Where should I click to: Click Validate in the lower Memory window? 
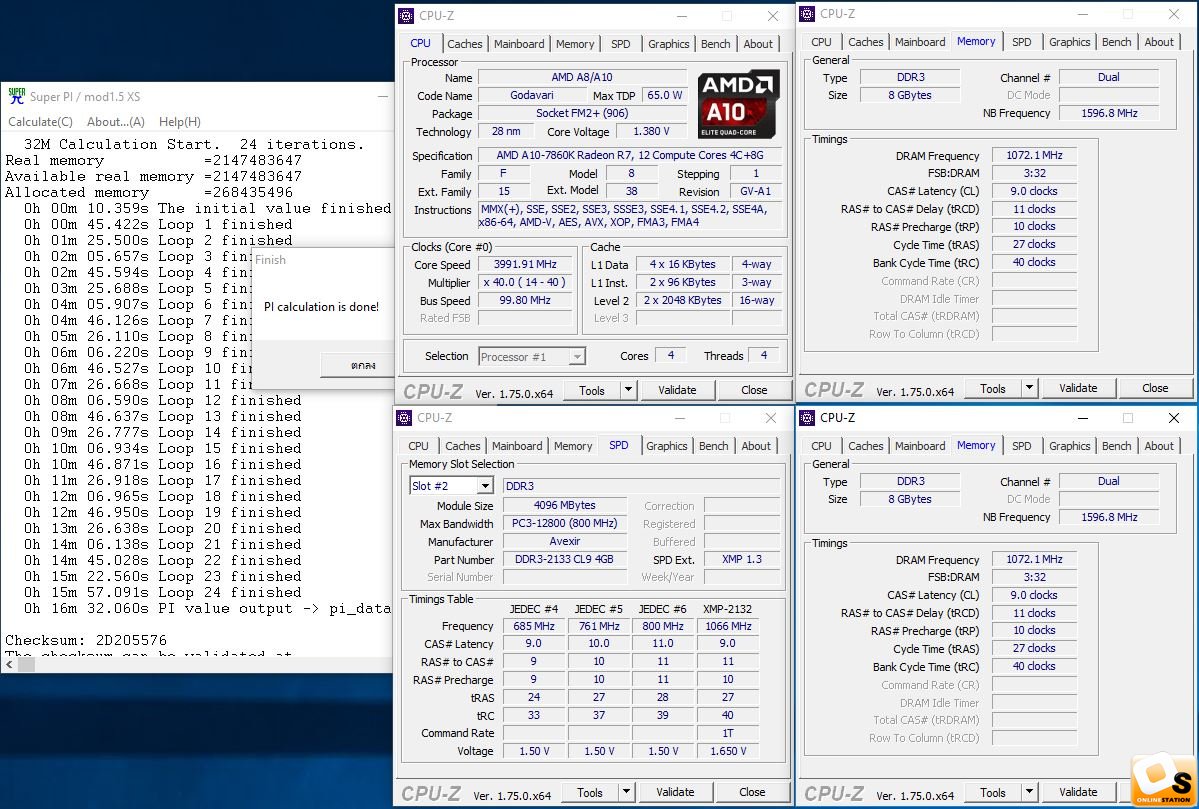pos(1078,792)
